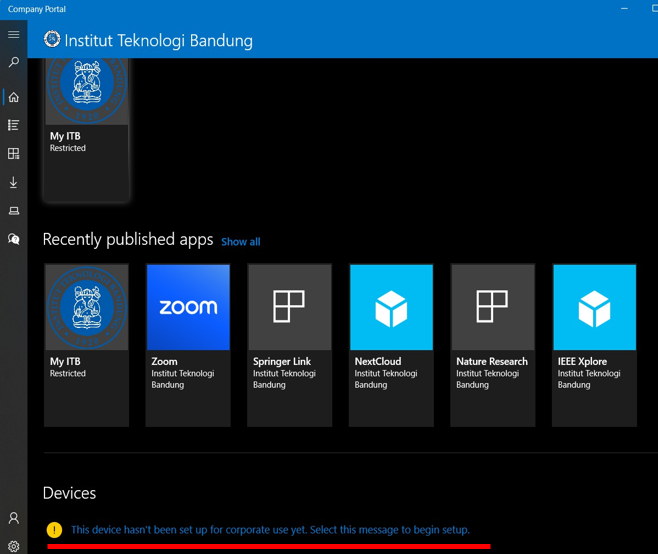
Task: Open Devices icon in sidebar
Action: pyautogui.click(x=13, y=211)
